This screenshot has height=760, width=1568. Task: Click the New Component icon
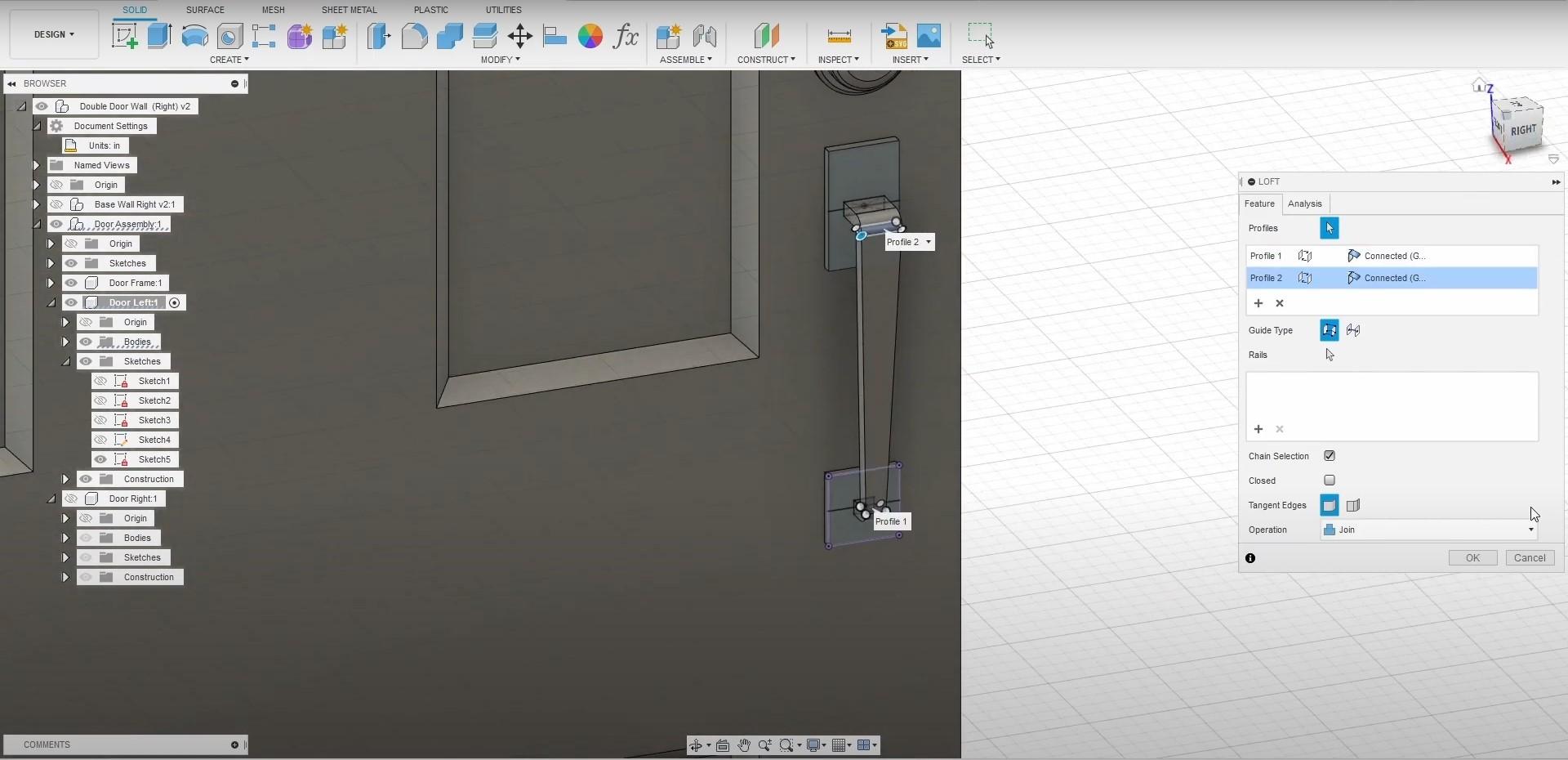668,36
